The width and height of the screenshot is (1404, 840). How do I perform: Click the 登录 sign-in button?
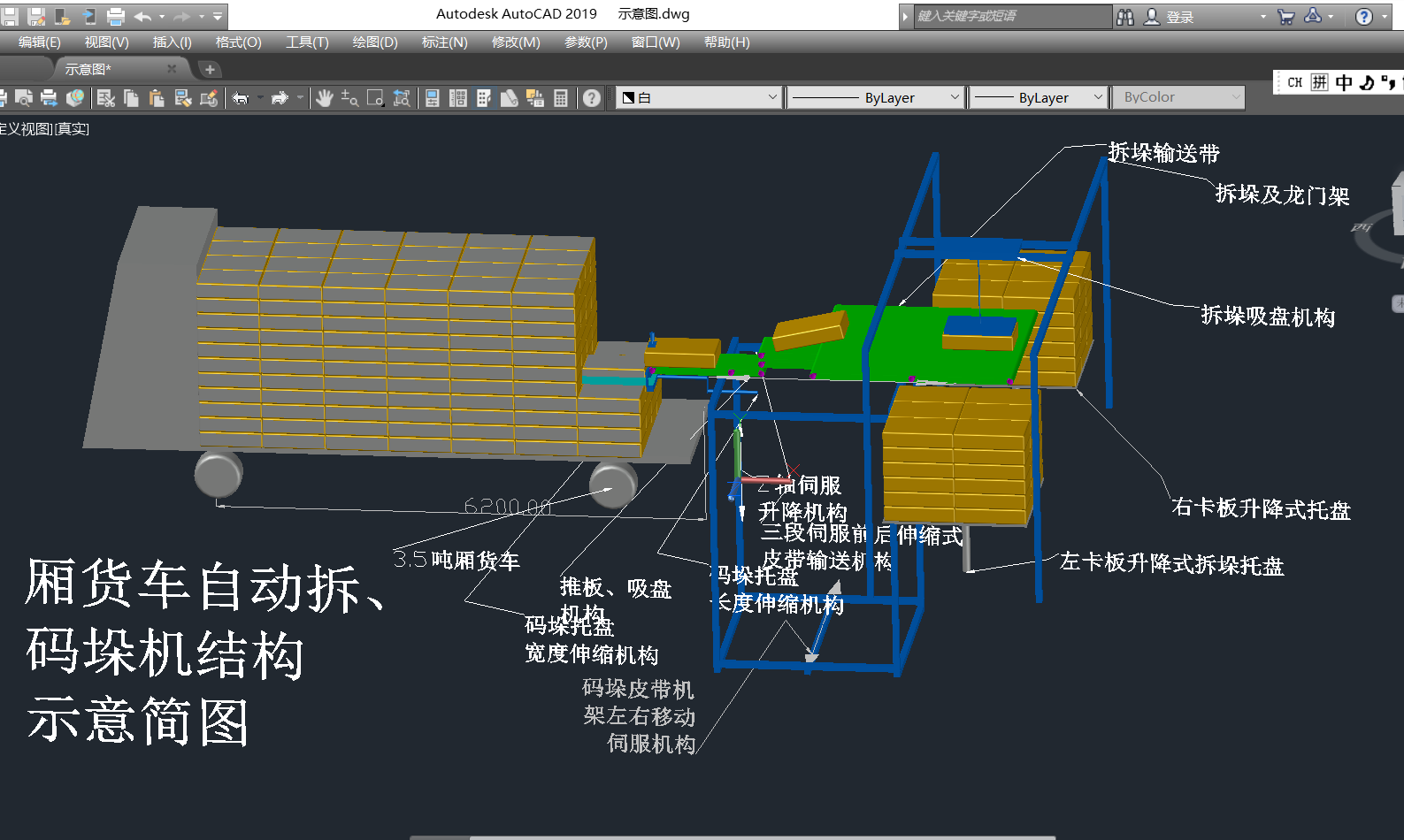(x=1170, y=16)
